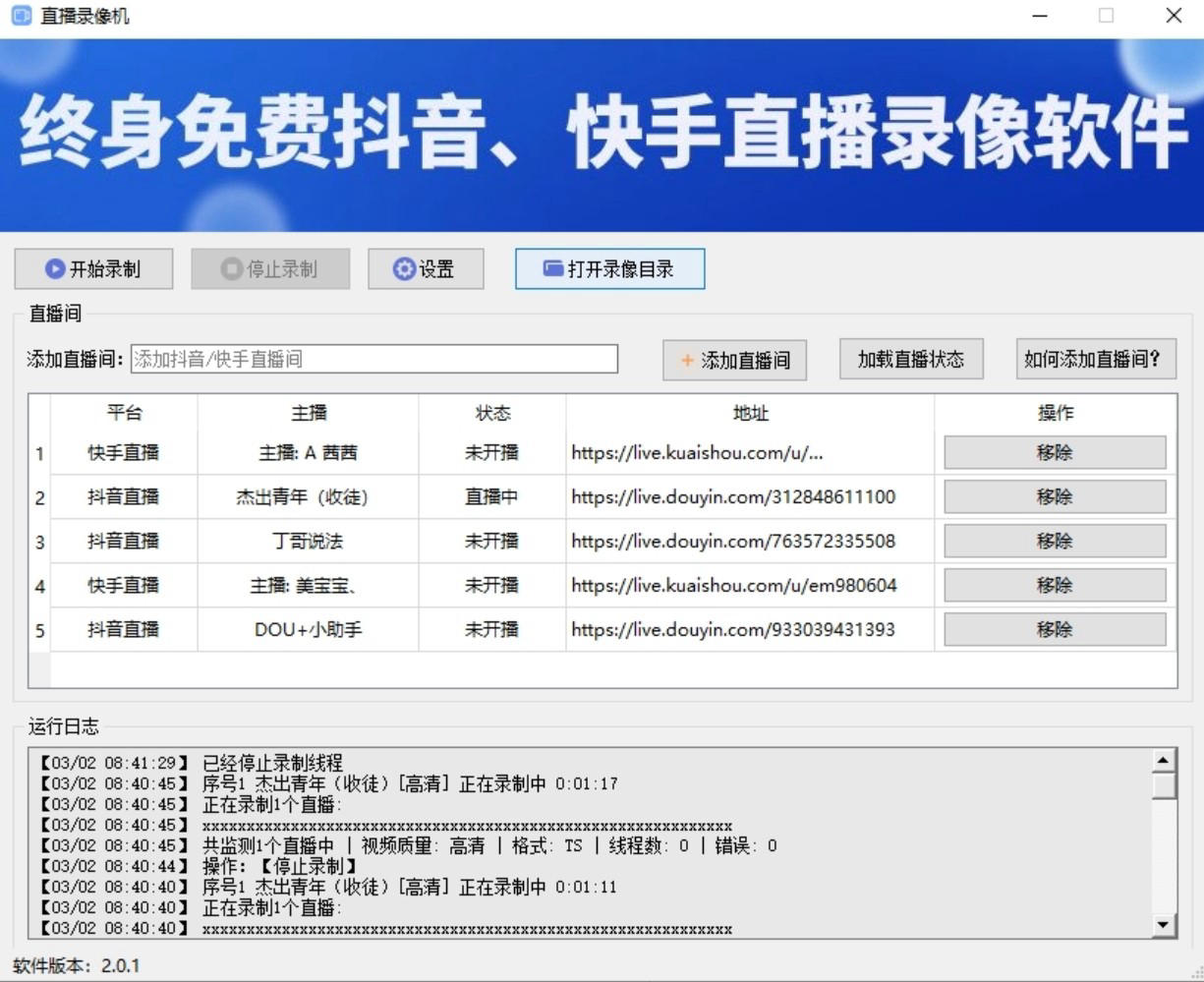Screen dimensions: 1204x982
Task: Click the 添加直播间 button with plus sign
Action: 735,360
